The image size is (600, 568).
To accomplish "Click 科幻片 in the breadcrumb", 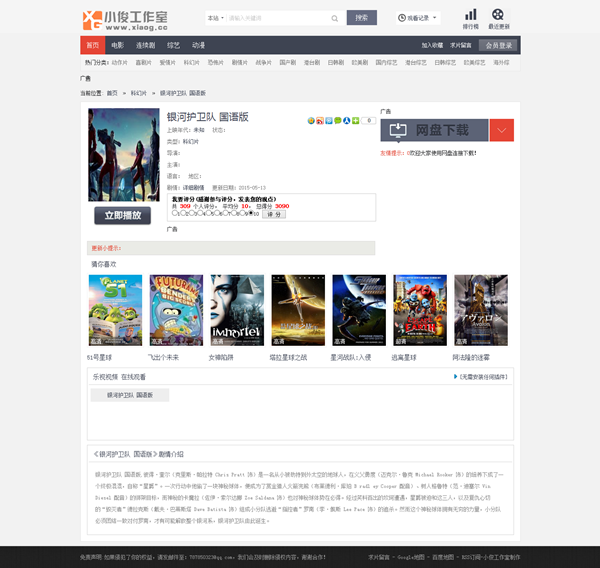I will coord(139,93).
